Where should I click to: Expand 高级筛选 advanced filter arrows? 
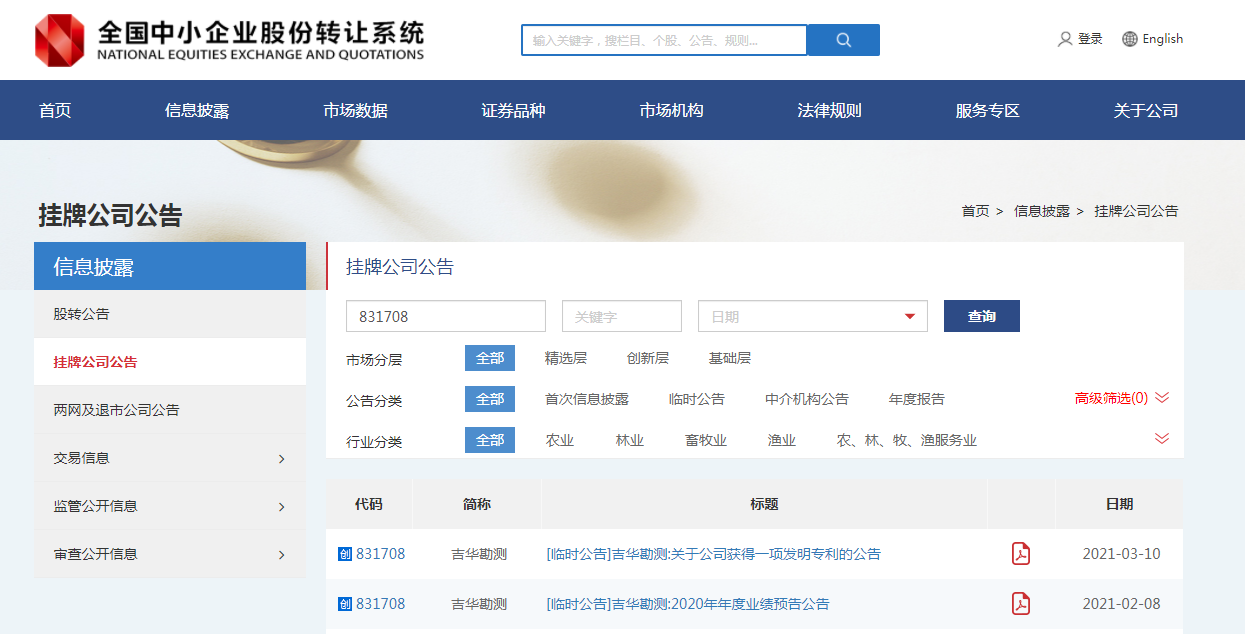point(1162,398)
